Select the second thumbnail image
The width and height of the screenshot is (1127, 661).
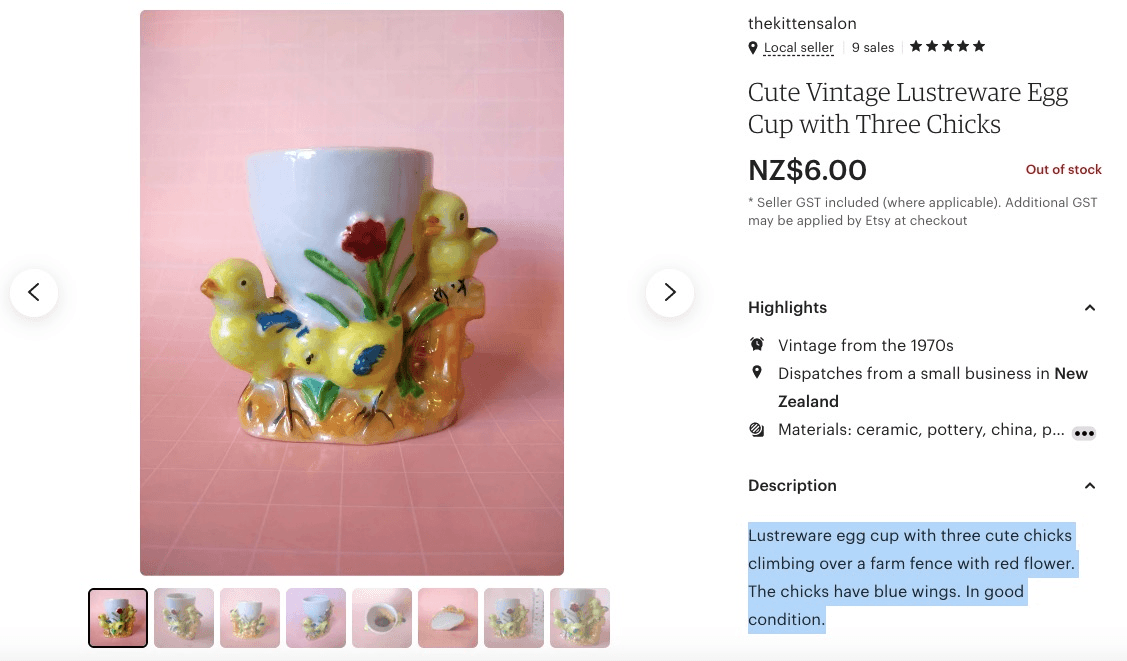[184, 618]
